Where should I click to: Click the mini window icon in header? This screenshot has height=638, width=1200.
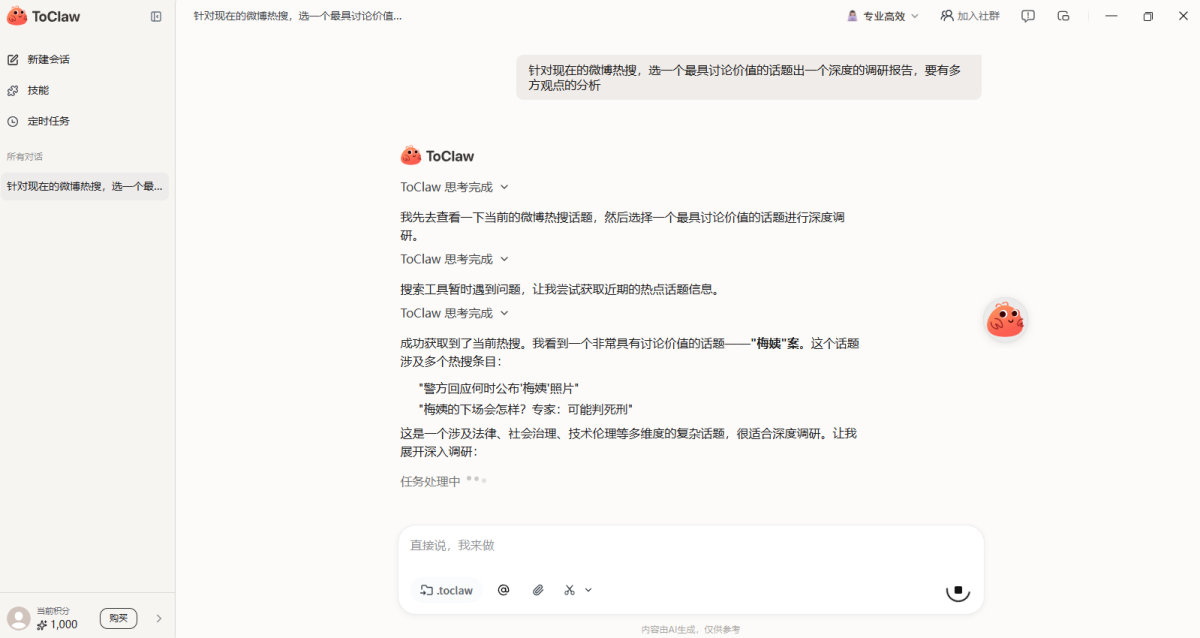1063,17
